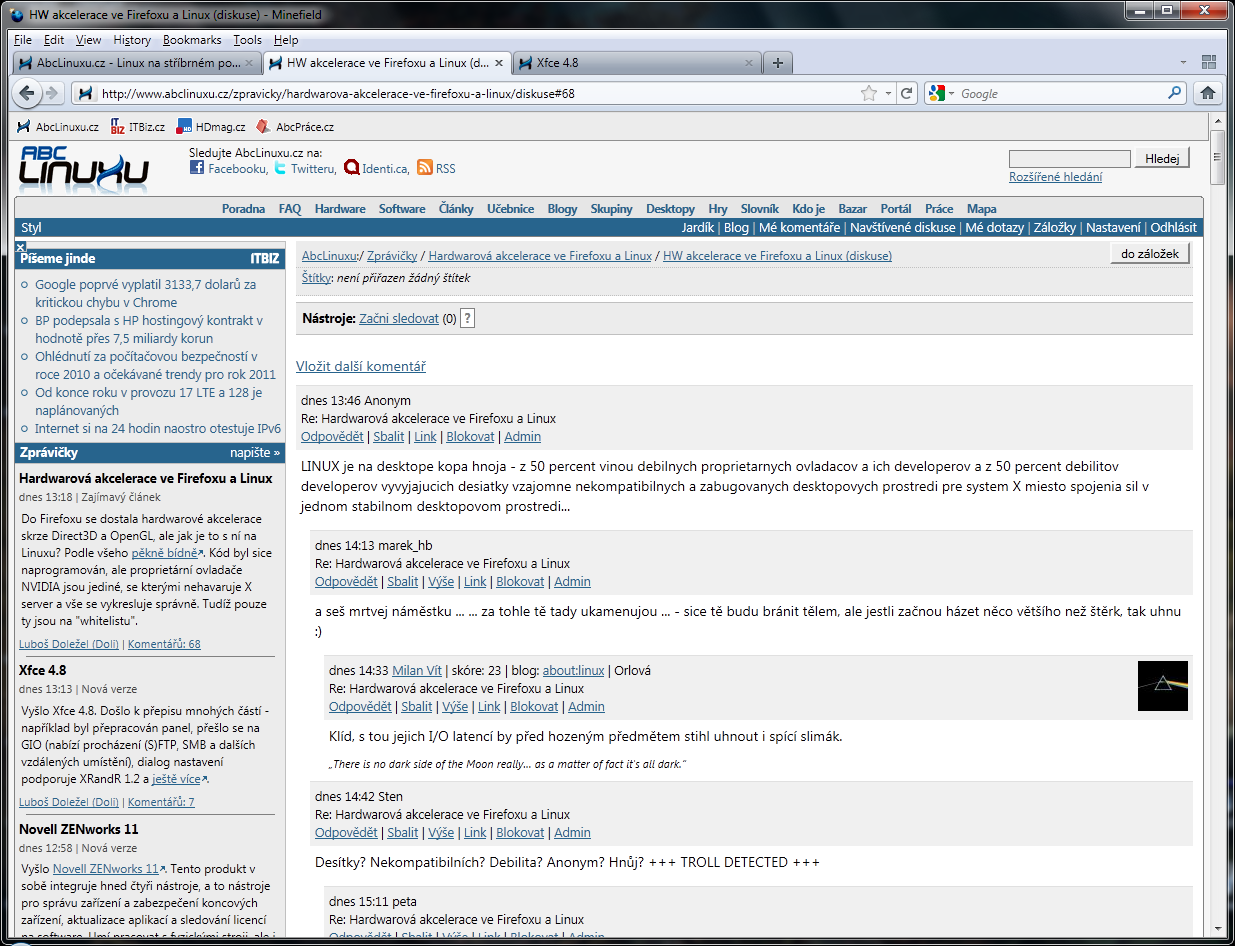The width and height of the screenshot is (1235, 946).
Task: Open the AbcPráce.cz bookmark
Action: [x=295, y=127]
